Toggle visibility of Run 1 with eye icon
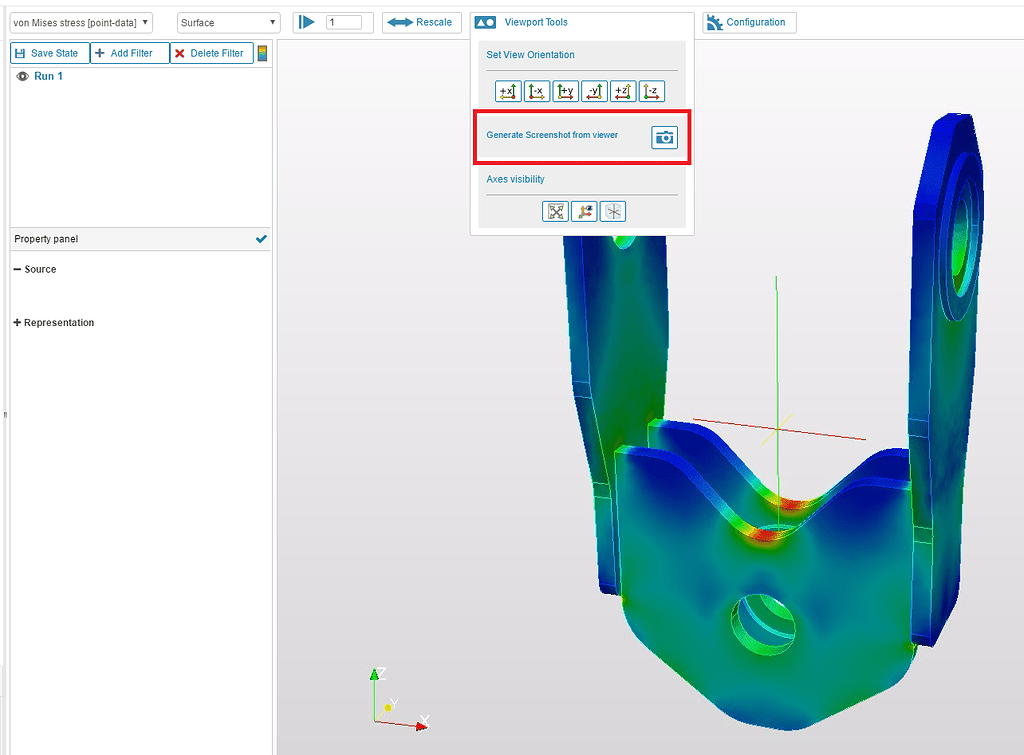Viewport: 1024px width, 755px height. [x=22, y=76]
